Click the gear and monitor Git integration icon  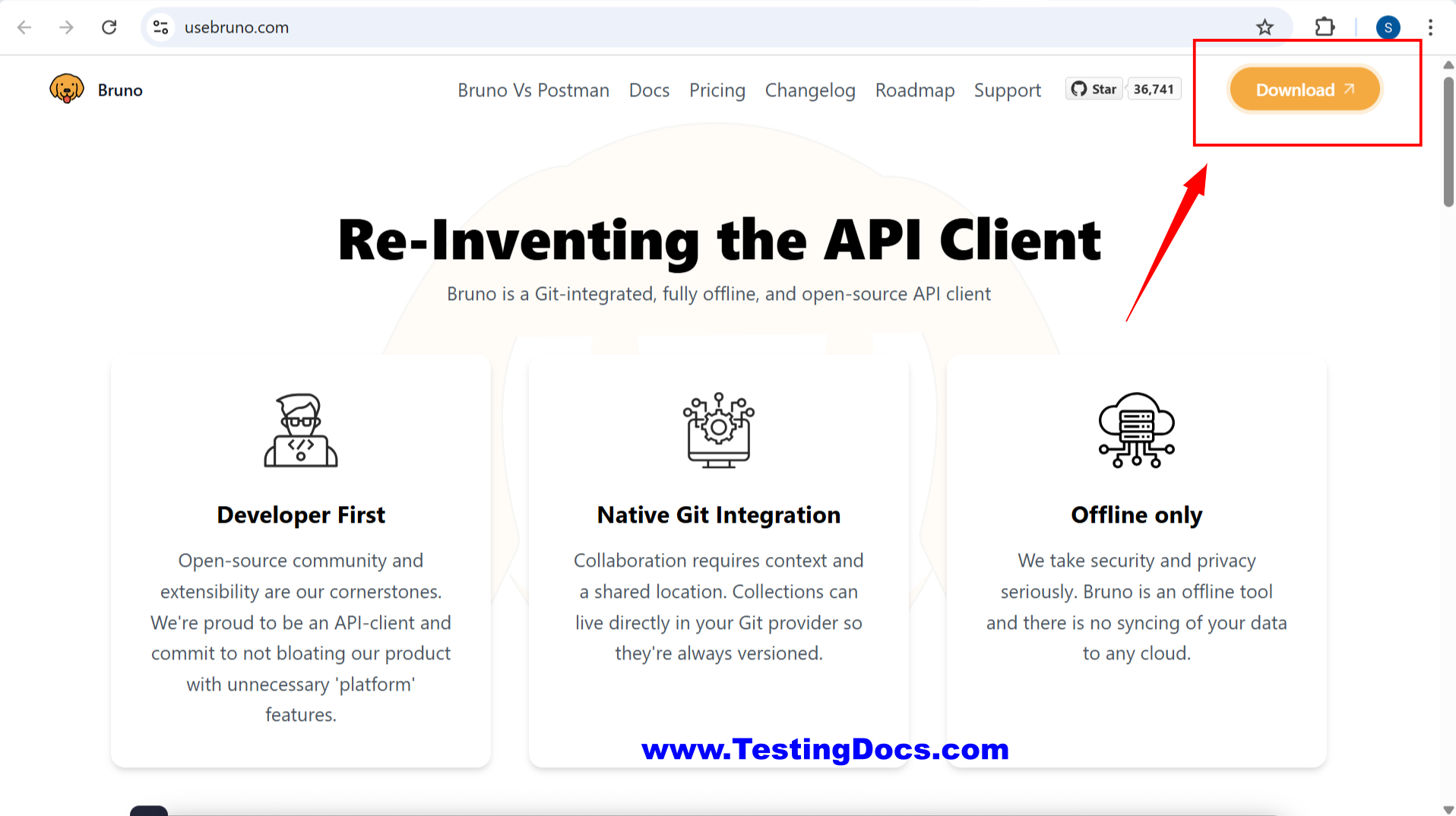pos(719,430)
